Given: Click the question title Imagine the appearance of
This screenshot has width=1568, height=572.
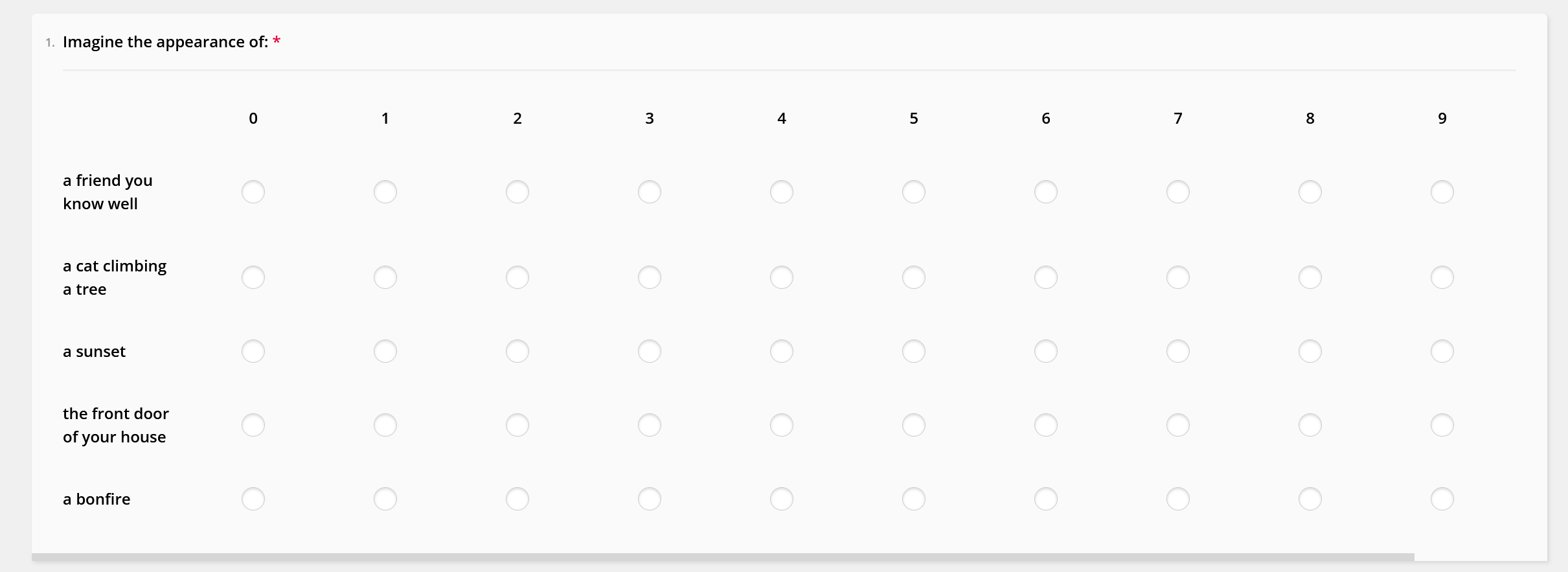Looking at the screenshot, I should [x=165, y=42].
